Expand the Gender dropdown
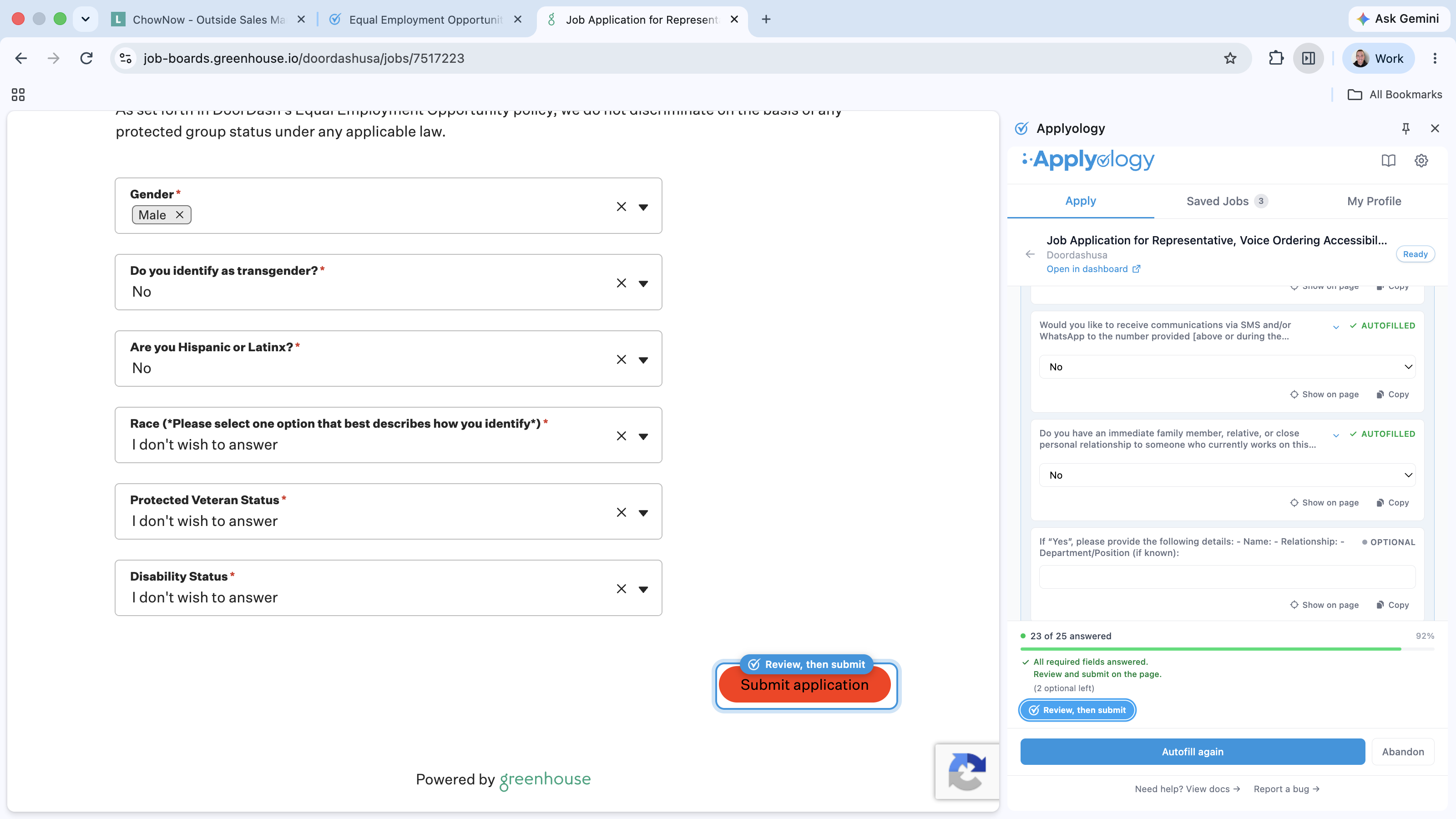Viewport: 1456px width, 819px height. pos(643,207)
